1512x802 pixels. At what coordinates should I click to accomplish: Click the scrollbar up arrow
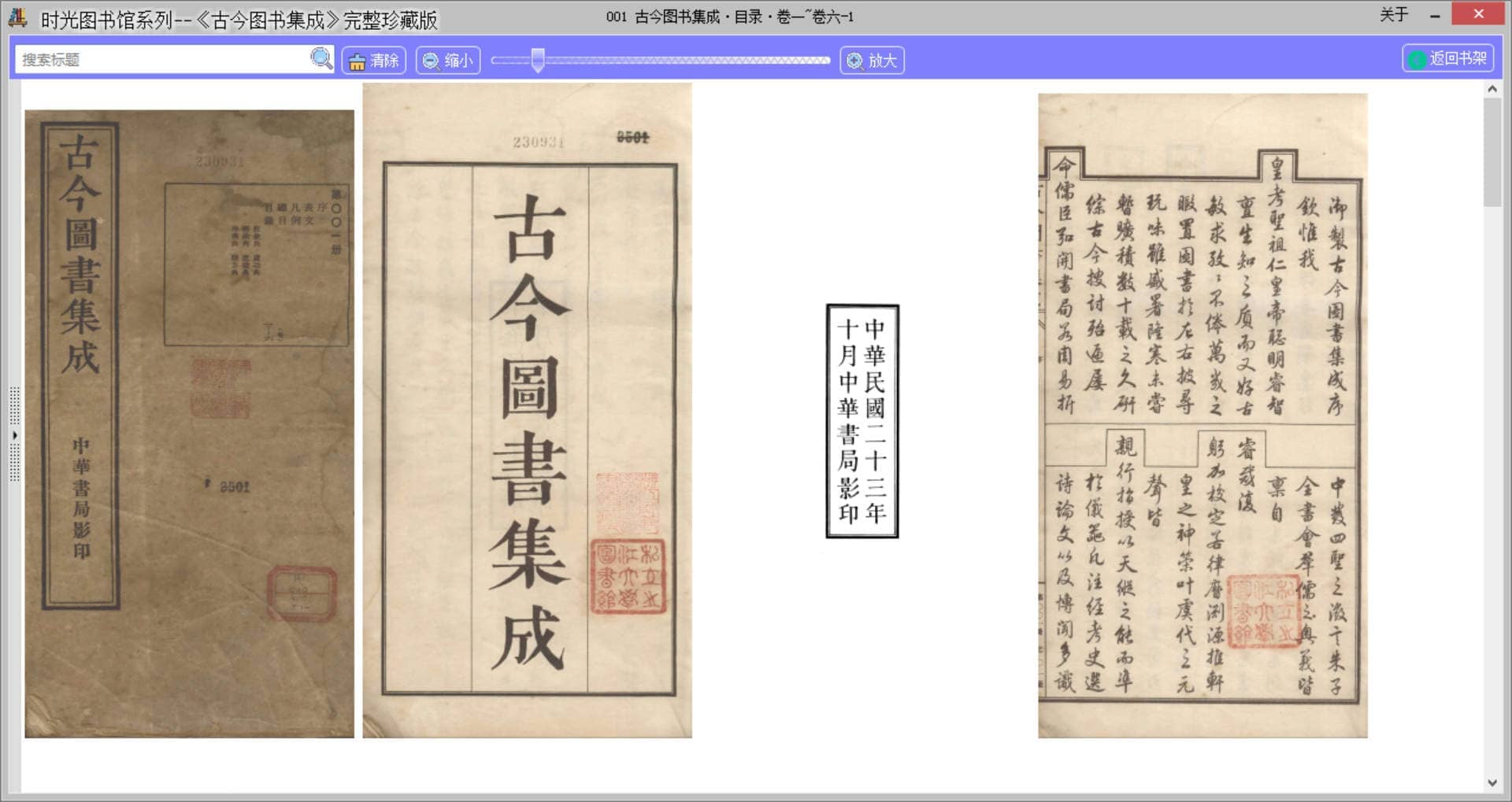point(1492,90)
